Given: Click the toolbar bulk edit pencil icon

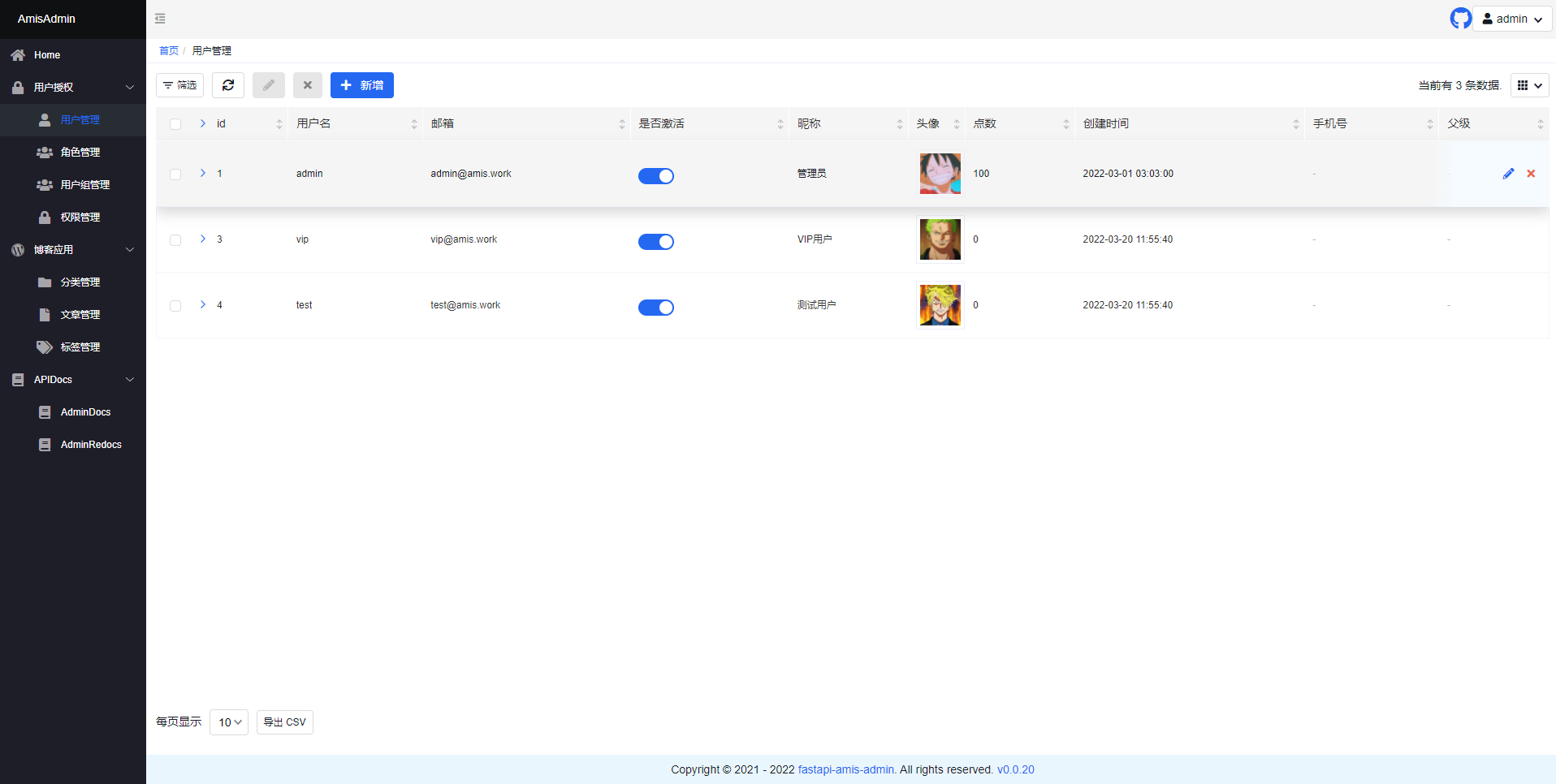Looking at the screenshot, I should [x=269, y=85].
